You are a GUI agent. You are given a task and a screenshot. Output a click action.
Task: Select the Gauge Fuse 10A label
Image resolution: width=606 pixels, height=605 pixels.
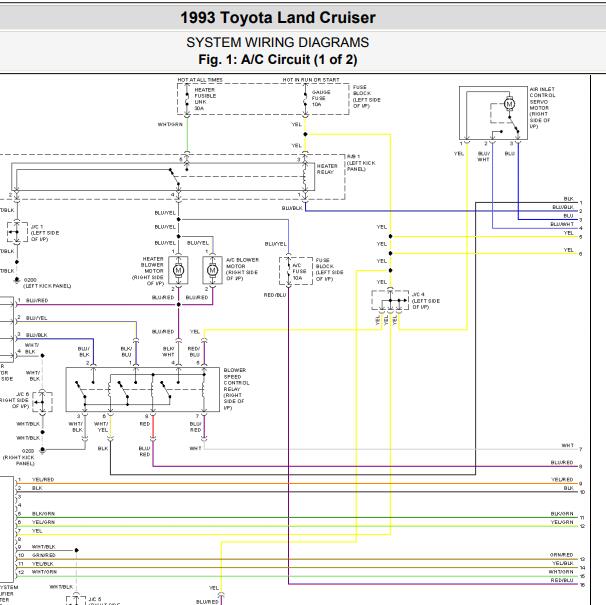coord(321,98)
